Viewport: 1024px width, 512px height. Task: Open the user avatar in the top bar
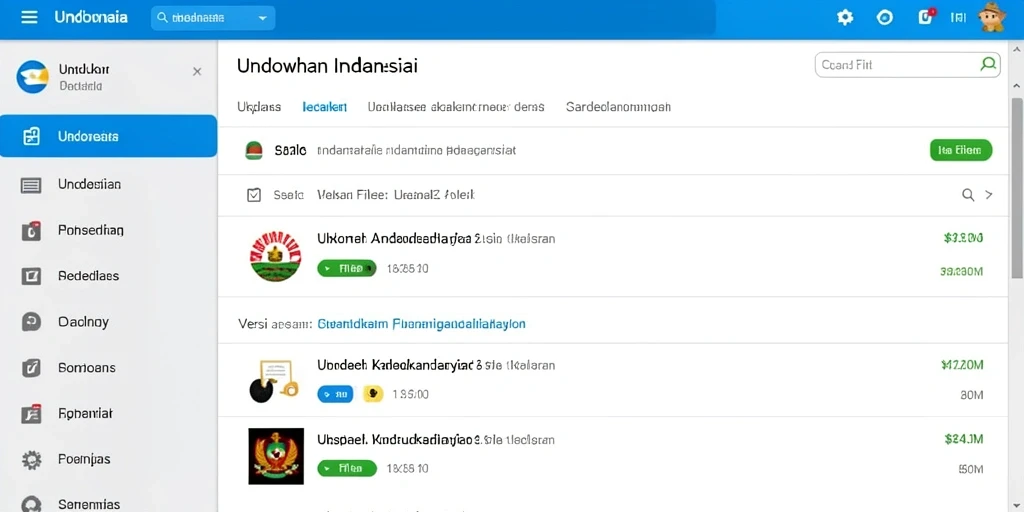993,18
